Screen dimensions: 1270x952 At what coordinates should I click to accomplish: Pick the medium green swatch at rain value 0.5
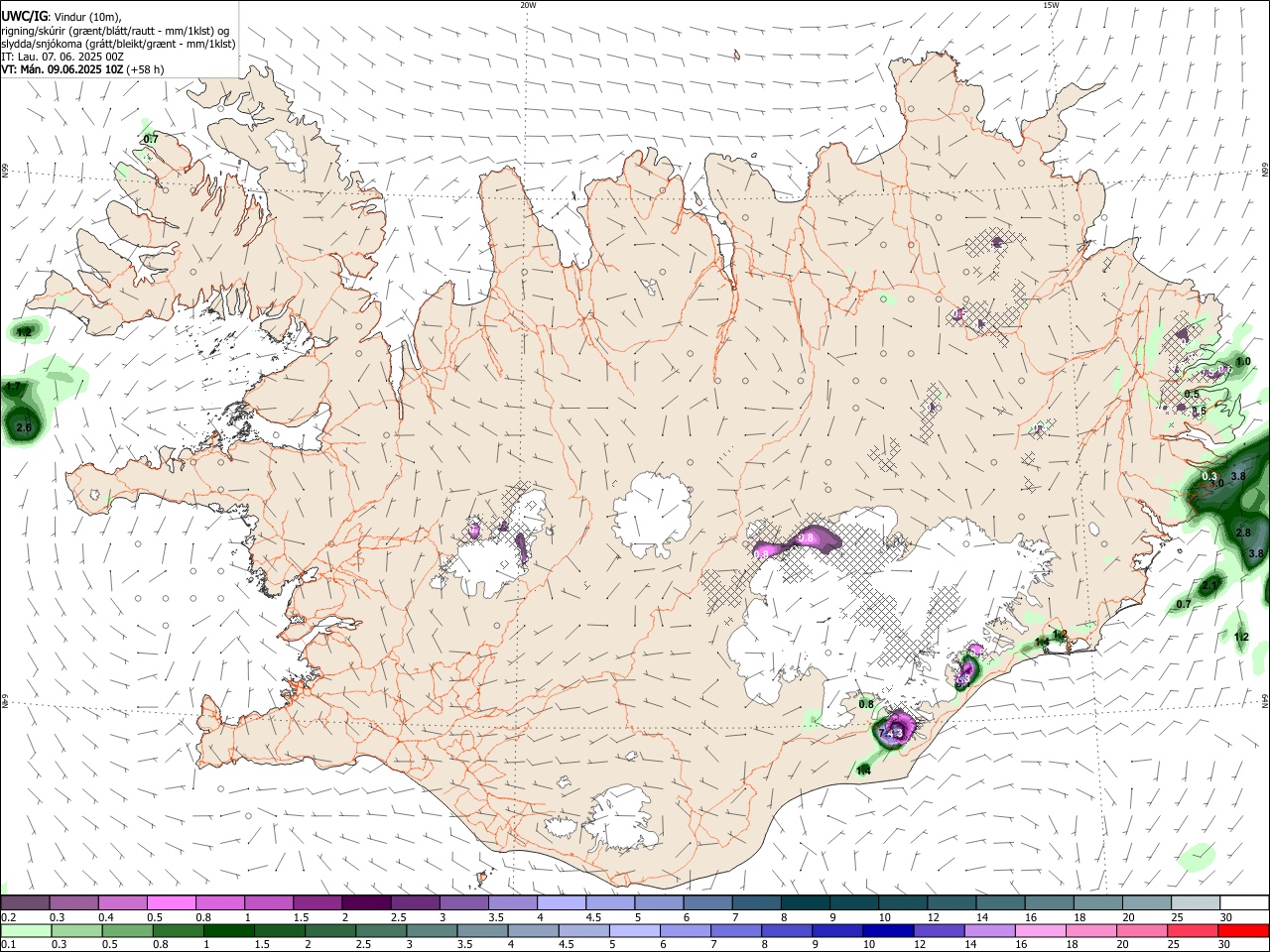(x=127, y=930)
